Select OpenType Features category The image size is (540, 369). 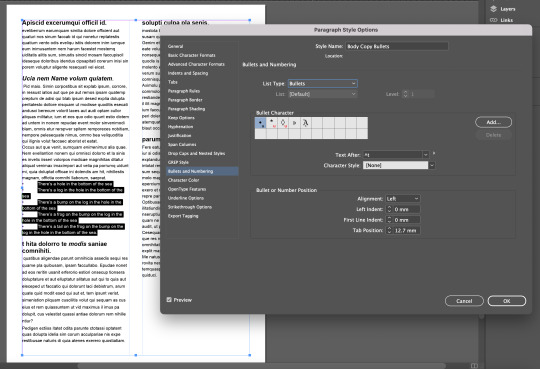tap(187, 189)
